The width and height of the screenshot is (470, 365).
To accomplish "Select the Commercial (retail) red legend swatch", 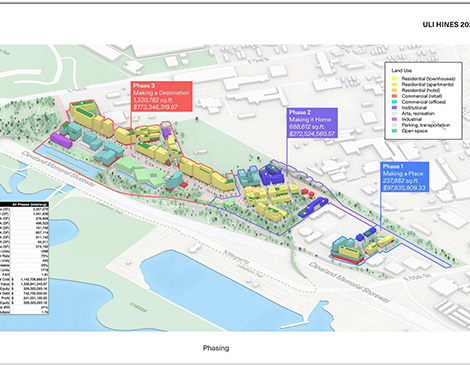I will 394,96.
